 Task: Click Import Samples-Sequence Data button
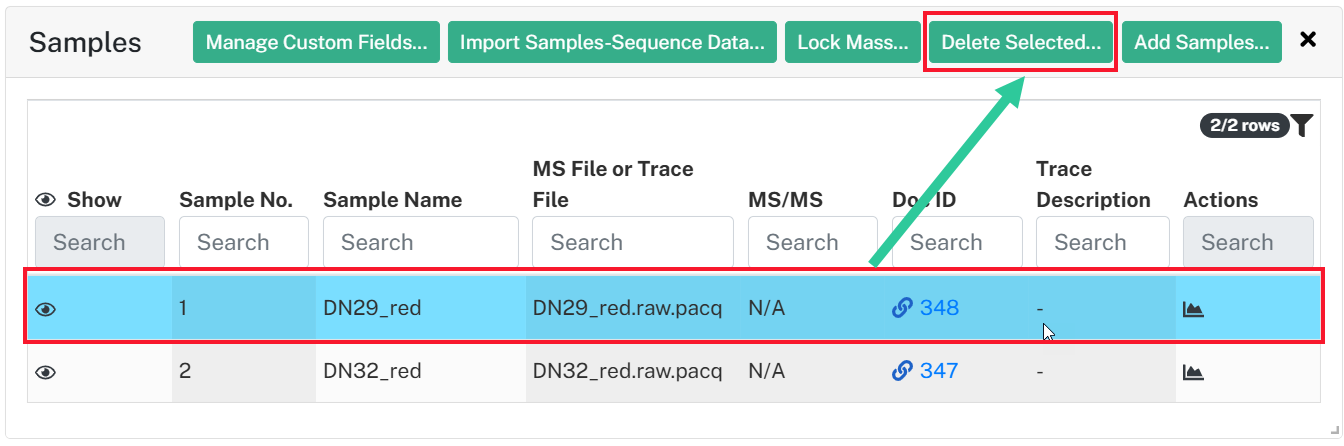tap(612, 42)
